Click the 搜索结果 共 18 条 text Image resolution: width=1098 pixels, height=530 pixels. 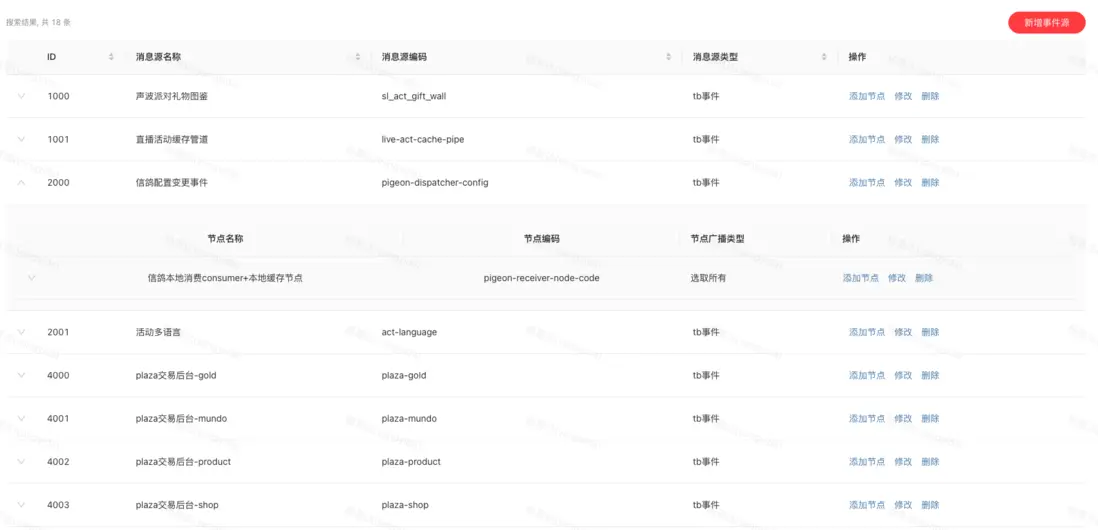[x=39, y=22]
